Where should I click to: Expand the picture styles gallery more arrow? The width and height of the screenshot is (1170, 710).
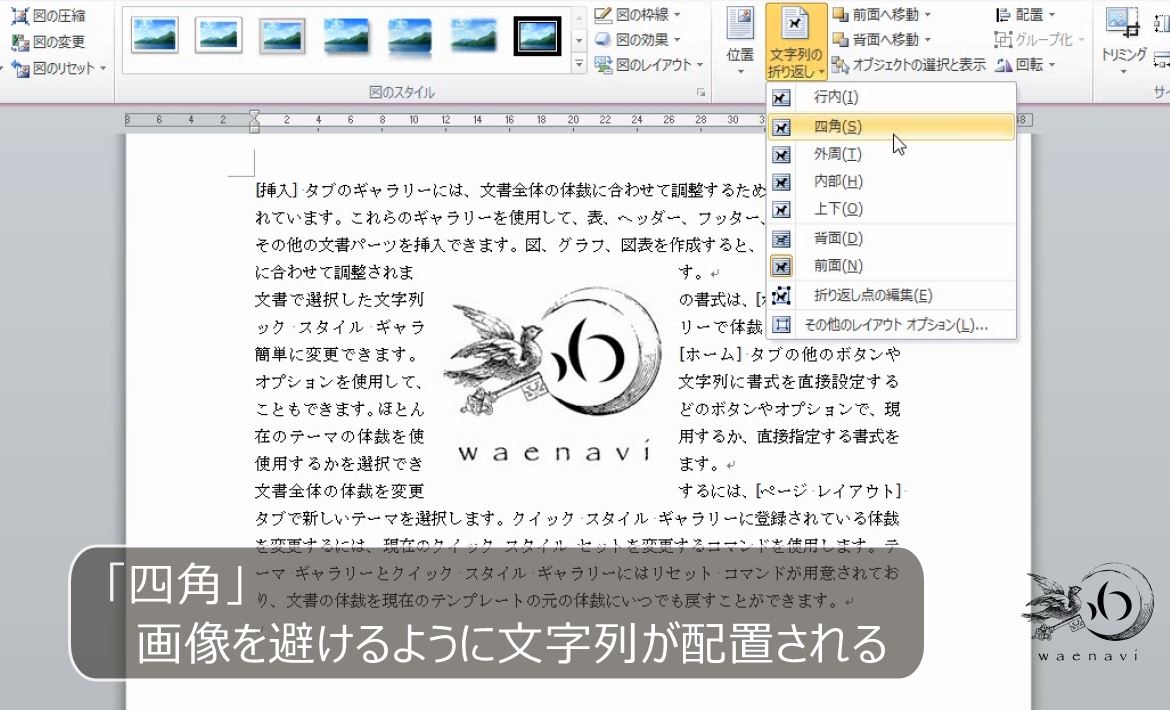pyautogui.click(x=579, y=66)
